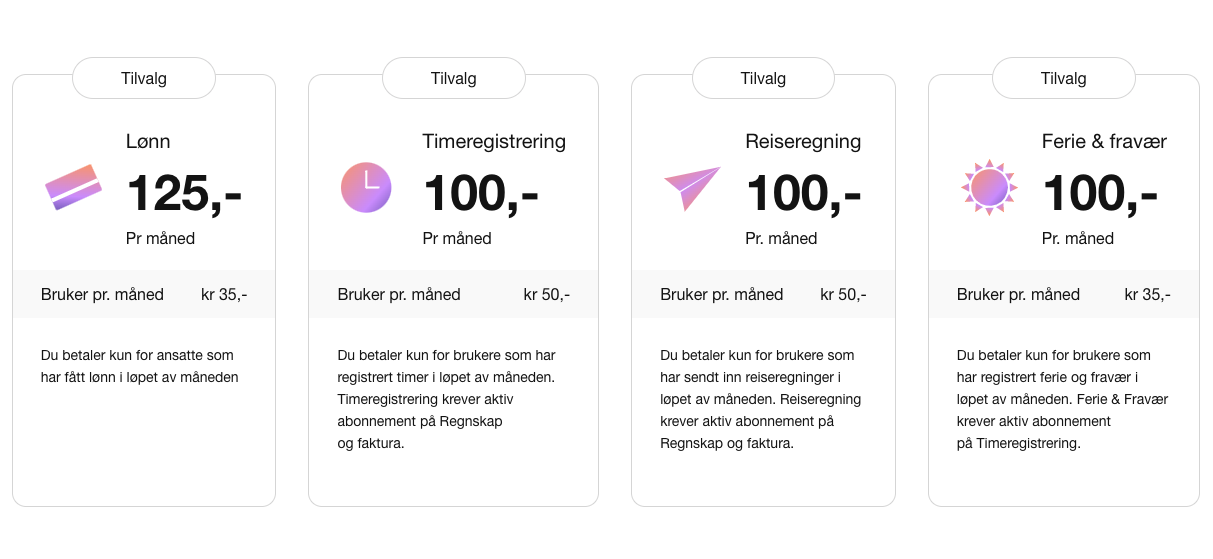Click the Ferie & fravær heading
1213x559 pixels.
pyautogui.click(x=1104, y=142)
